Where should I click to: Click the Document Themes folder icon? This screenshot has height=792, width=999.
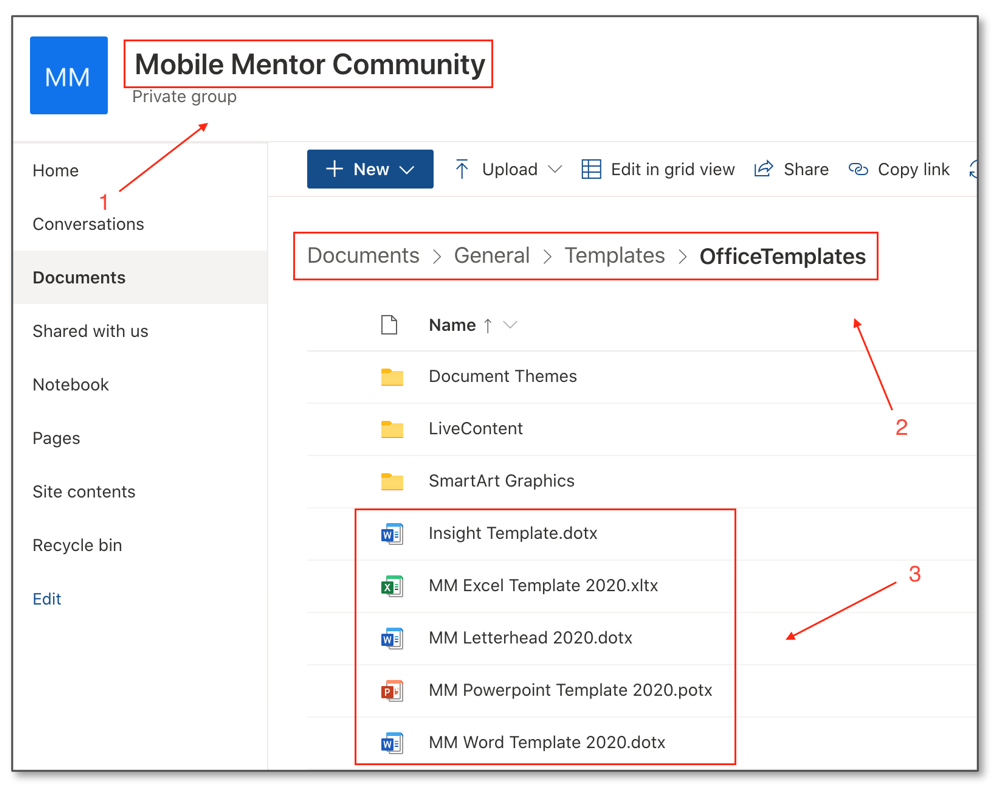[392, 377]
